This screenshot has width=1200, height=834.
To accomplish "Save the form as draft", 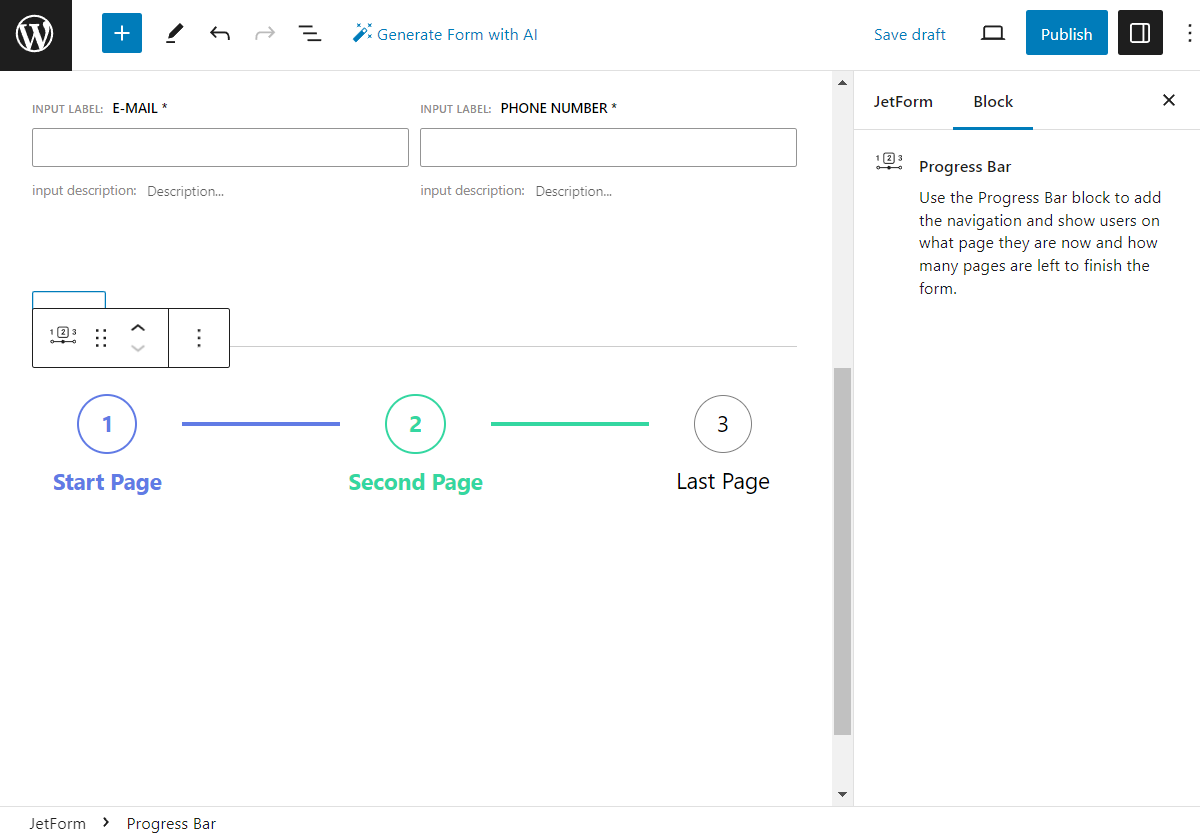I will [x=909, y=34].
